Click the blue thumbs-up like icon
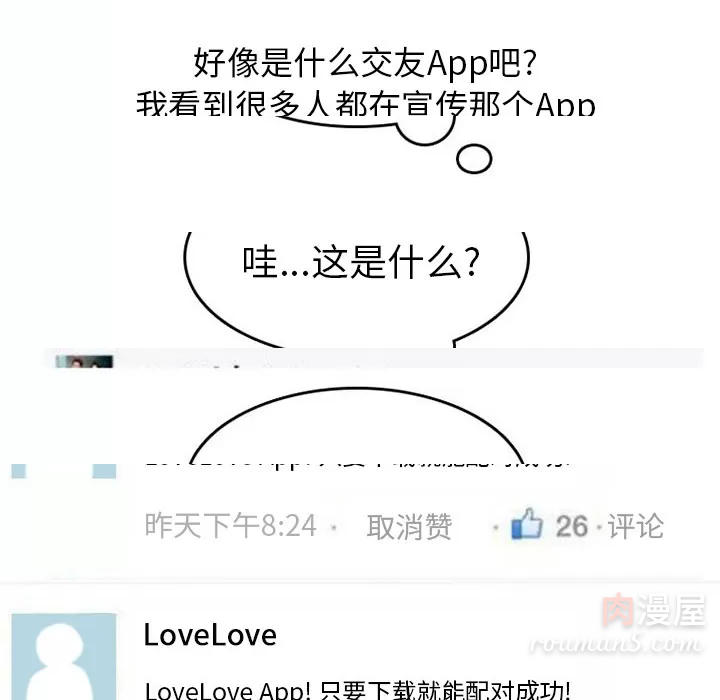Viewport: 720px width, 700px height. 527,524
